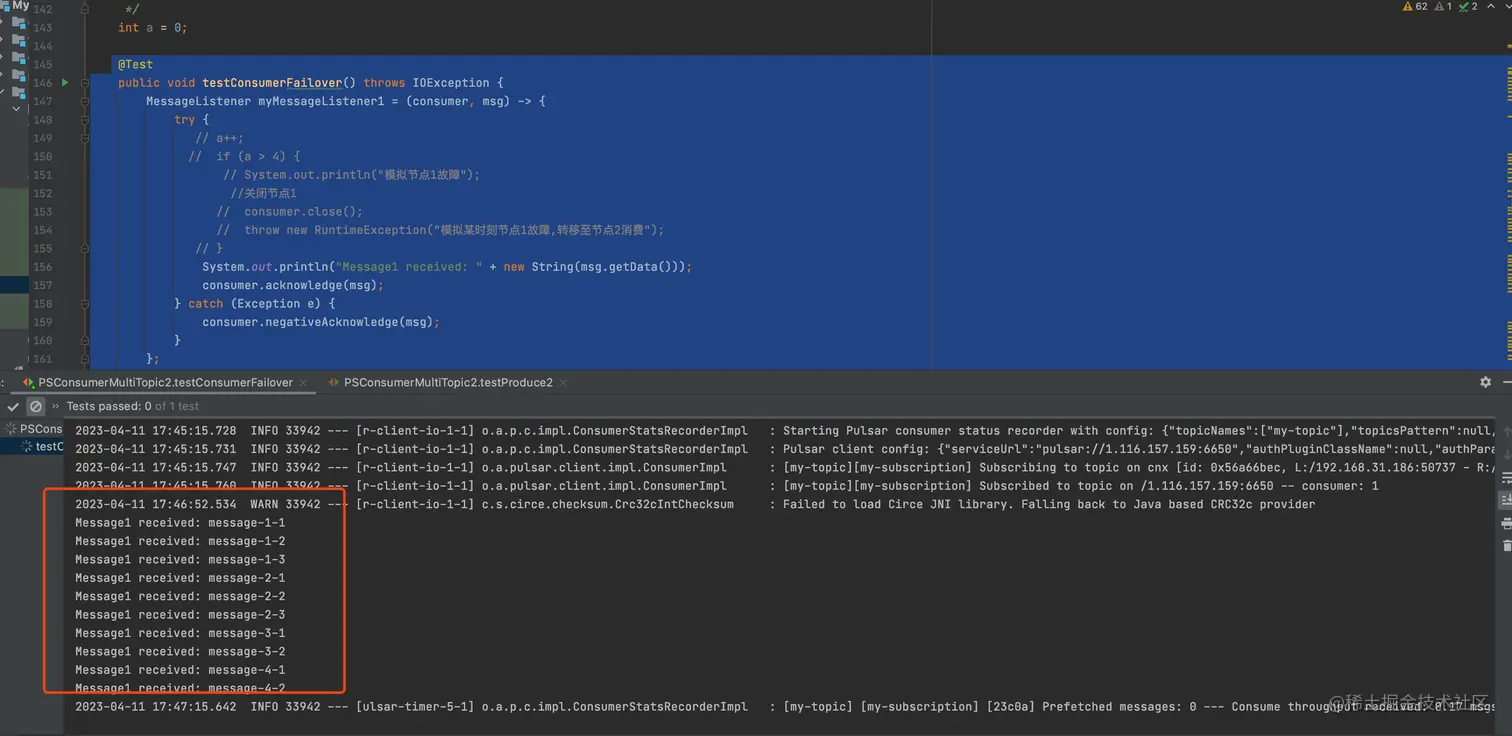Go to previous highlighted error arrow
1512x736 pixels.
point(1489,7)
